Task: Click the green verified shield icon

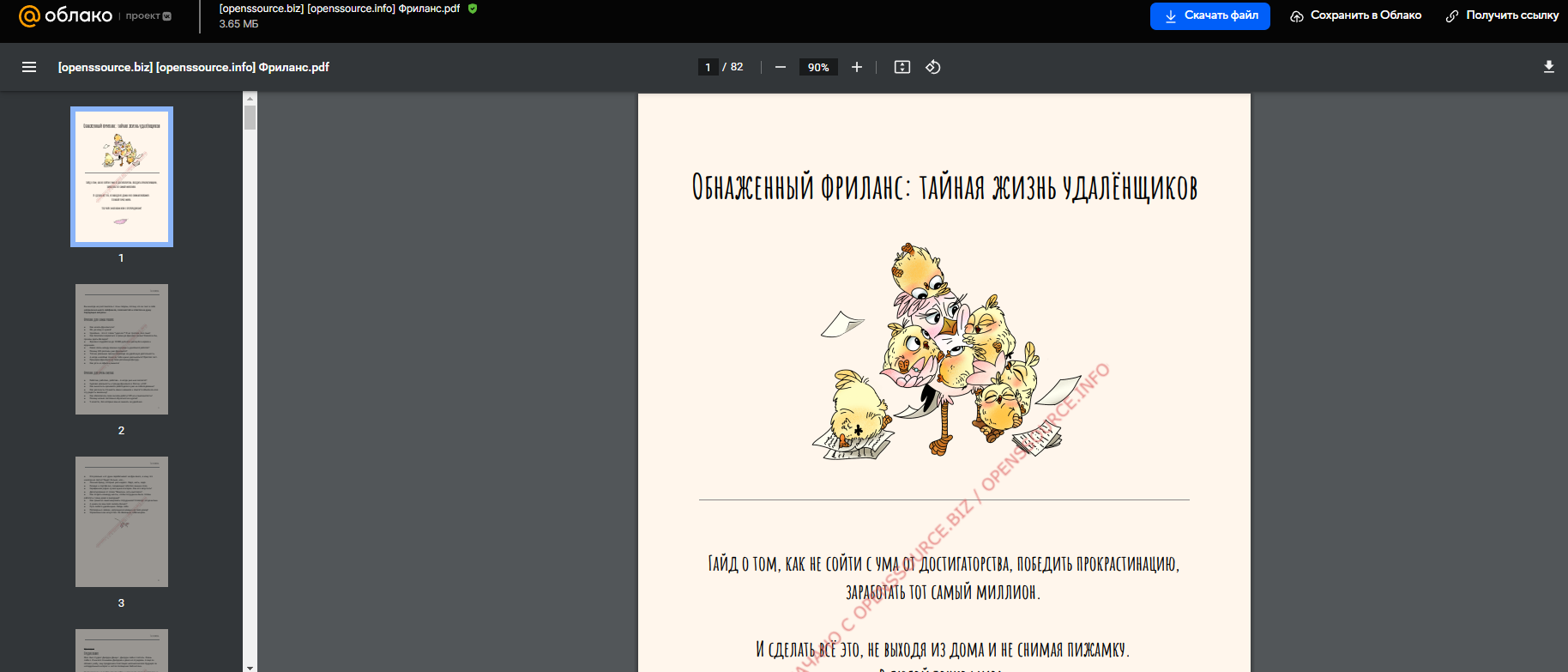Action: pos(473,9)
